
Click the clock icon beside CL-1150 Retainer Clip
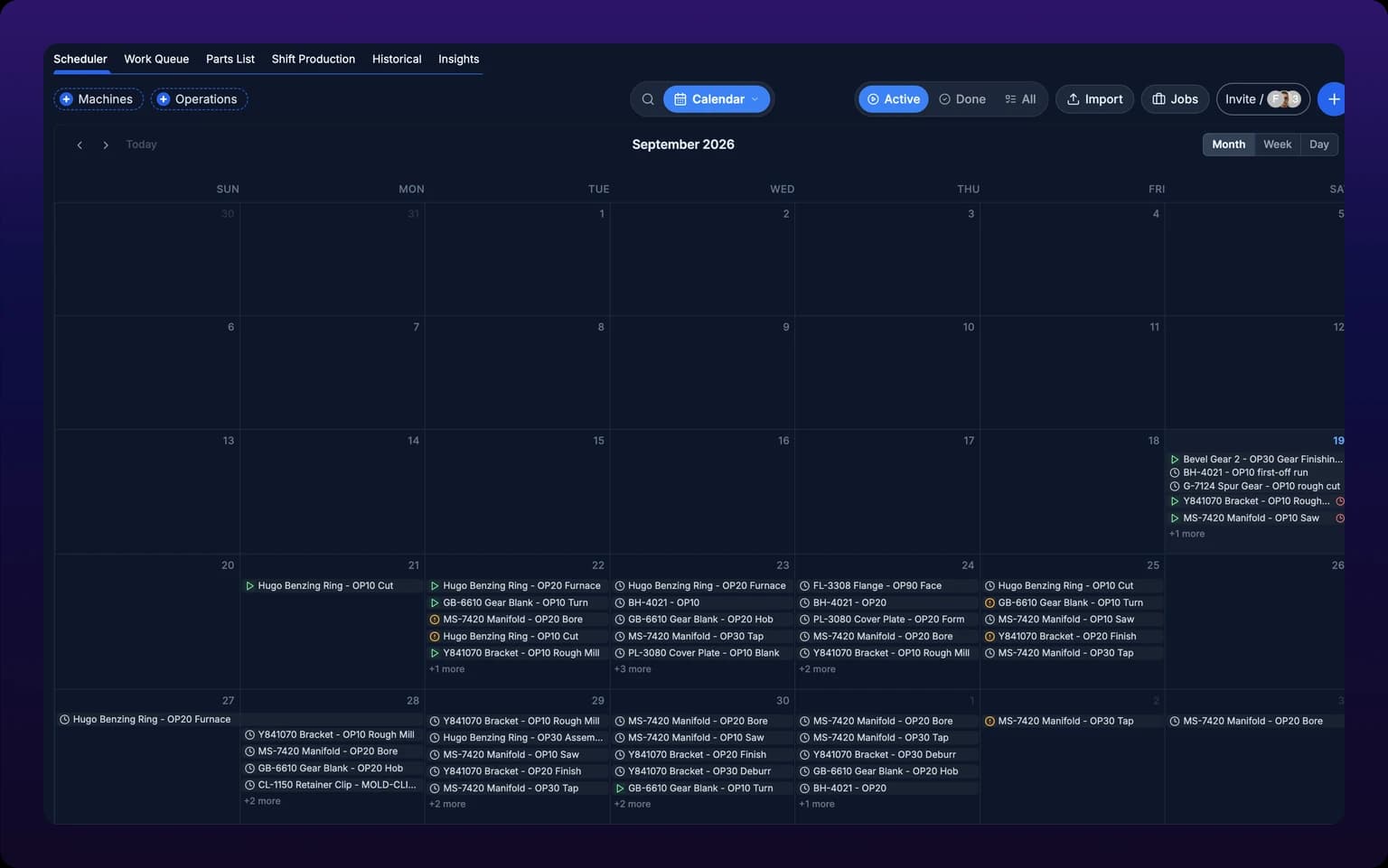click(249, 785)
